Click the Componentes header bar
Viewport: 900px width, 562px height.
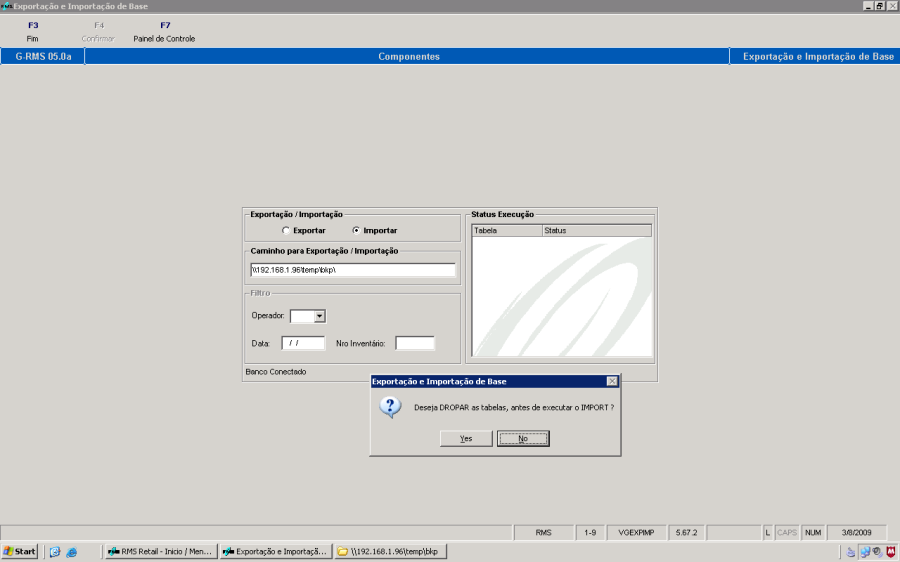408,56
